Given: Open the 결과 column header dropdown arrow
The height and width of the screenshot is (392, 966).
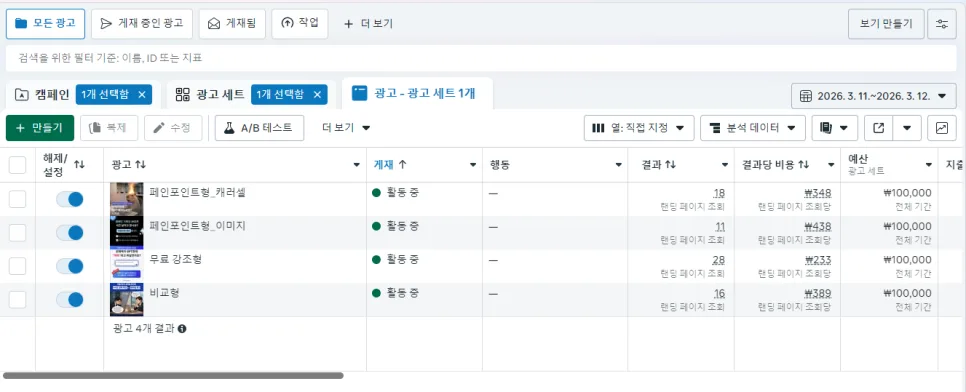Looking at the screenshot, I should [725, 165].
